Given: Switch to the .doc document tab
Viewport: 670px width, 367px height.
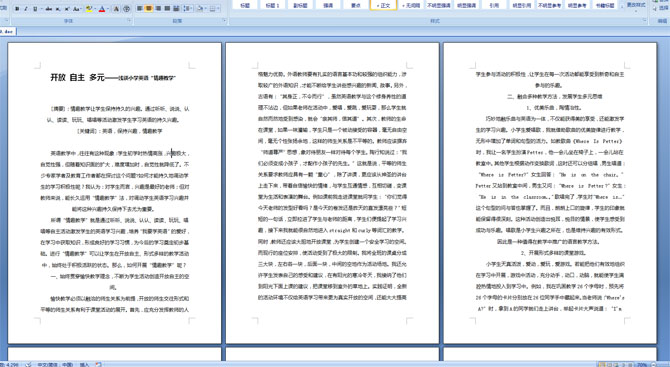Looking at the screenshot, I should pyautogui.click(x=8, y=31).
